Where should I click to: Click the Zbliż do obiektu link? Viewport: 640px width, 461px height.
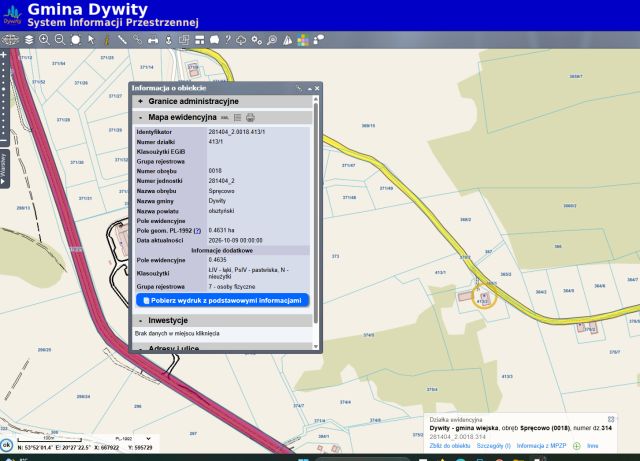coord(449,446)
